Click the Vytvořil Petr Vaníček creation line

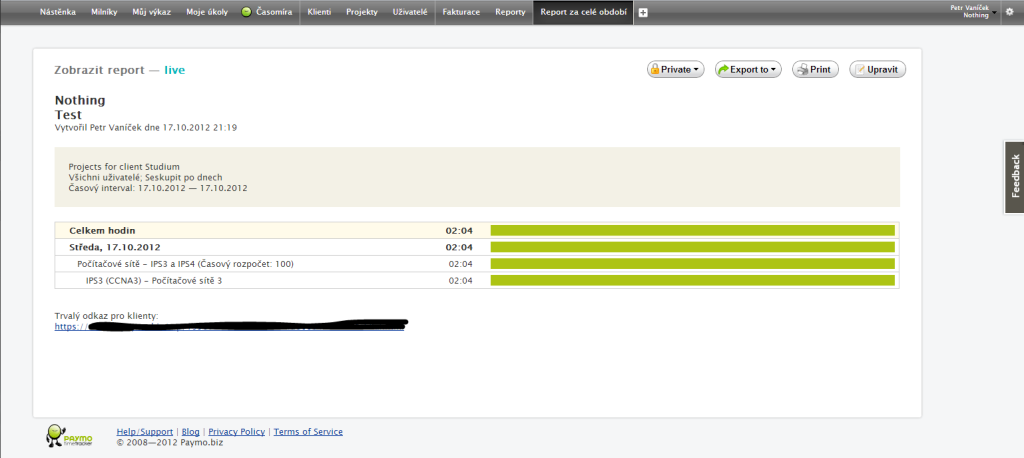[x=146, y=128]
